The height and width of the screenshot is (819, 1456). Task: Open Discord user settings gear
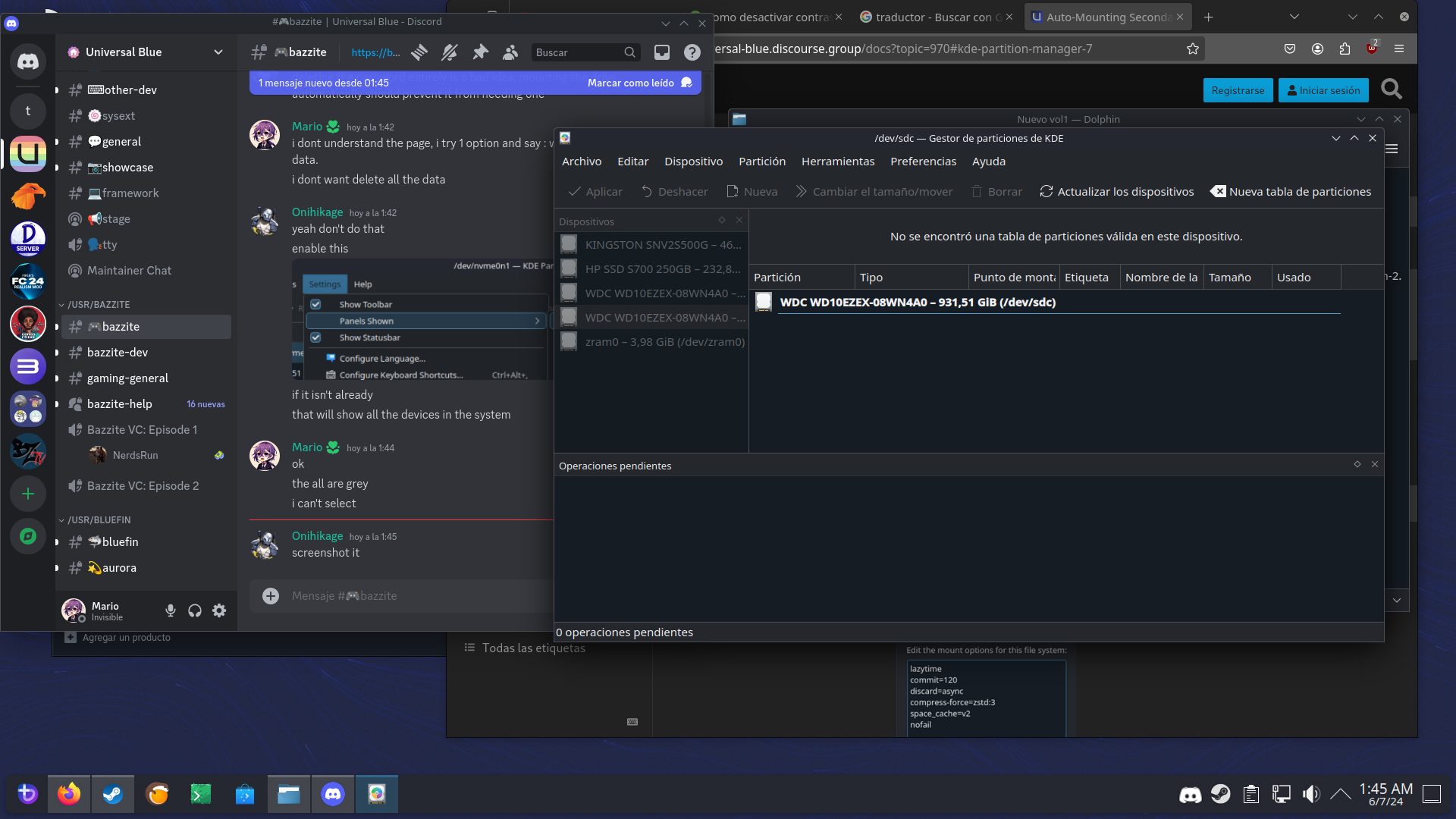point(219,610)
